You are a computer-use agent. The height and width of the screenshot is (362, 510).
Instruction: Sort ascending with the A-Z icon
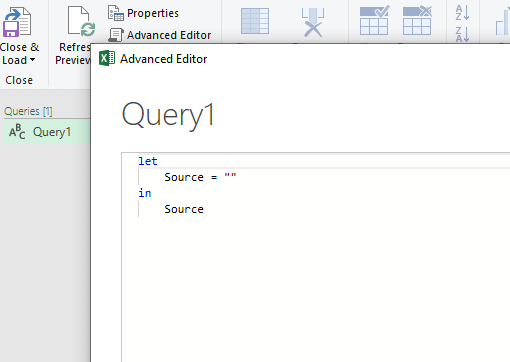(462, 12)
